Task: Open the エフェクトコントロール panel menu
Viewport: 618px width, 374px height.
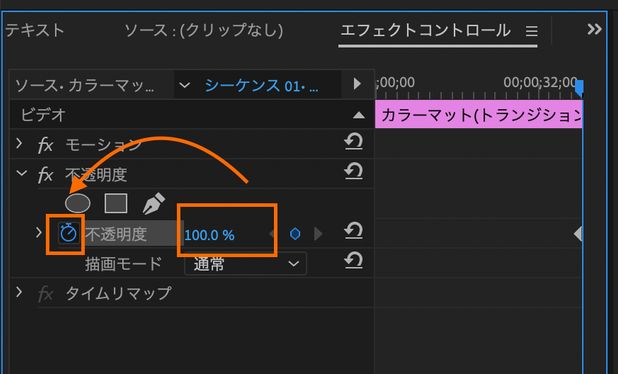Action: 532,31
